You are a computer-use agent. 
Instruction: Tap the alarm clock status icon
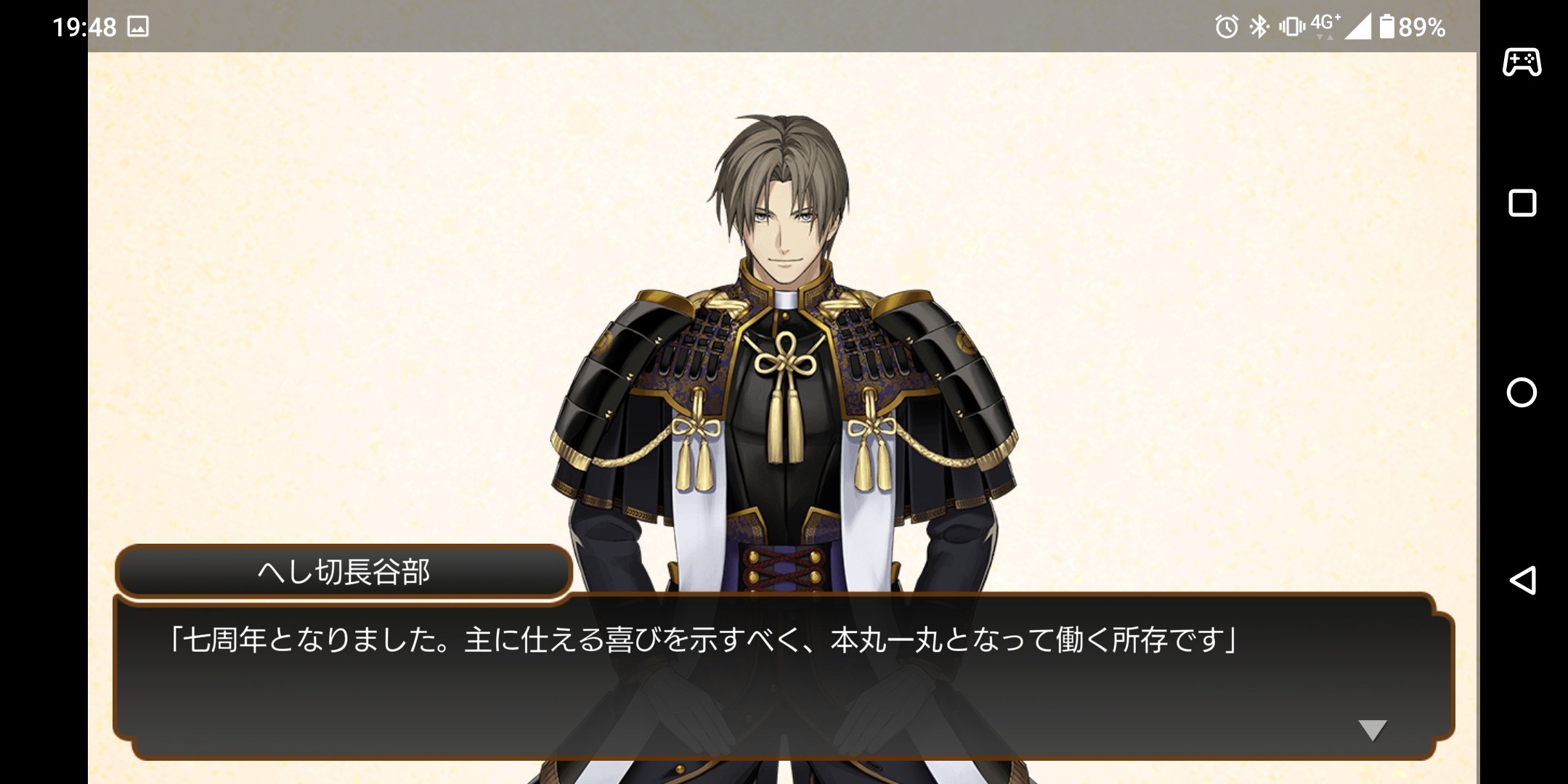[x=1227, y=28]
